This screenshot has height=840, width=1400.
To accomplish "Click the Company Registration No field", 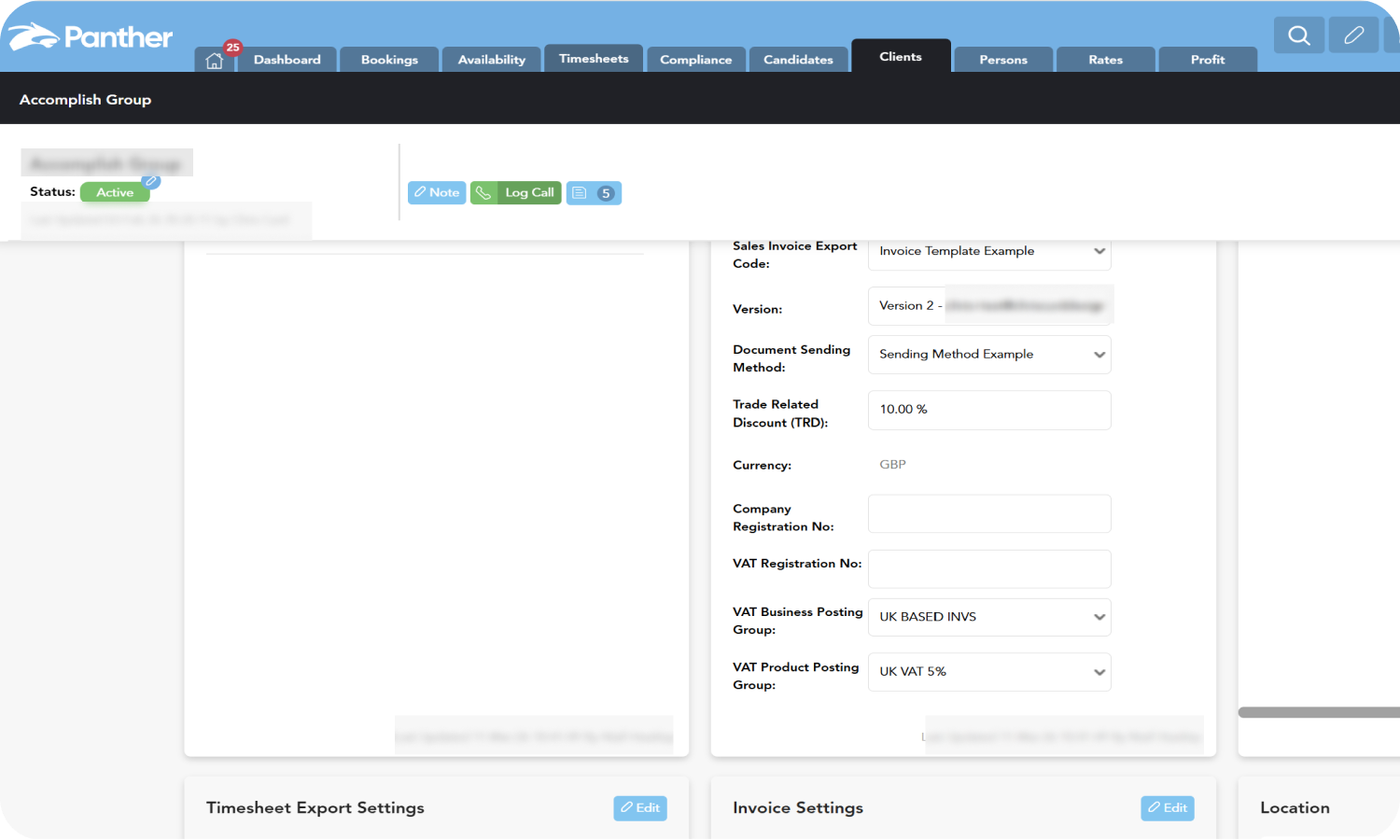I will 989,514.
